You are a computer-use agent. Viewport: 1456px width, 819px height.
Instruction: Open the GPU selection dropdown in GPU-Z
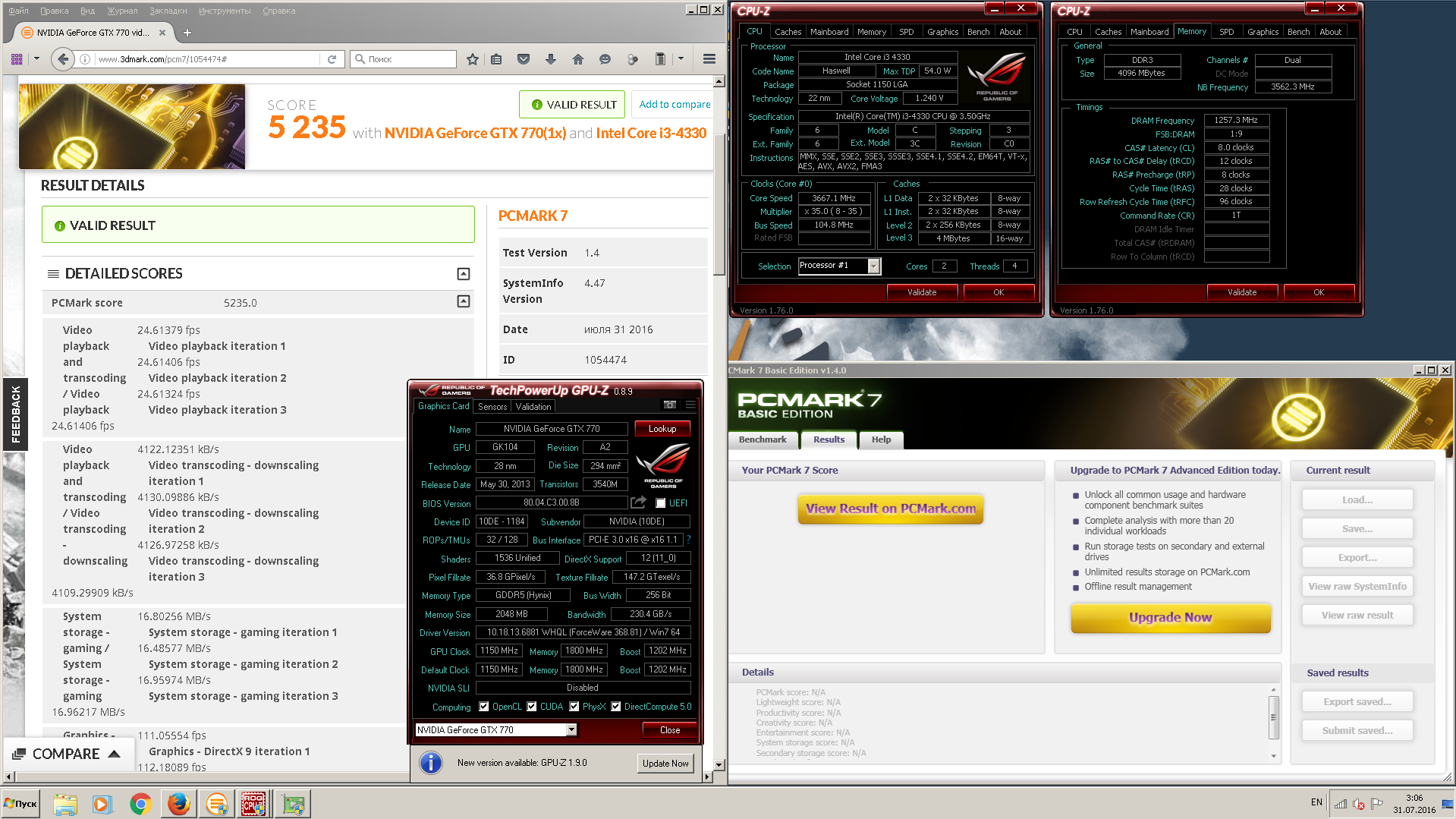571,729
